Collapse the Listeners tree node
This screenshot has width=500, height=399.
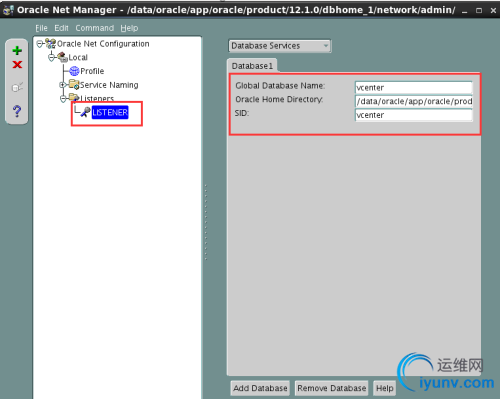[63, 99]
